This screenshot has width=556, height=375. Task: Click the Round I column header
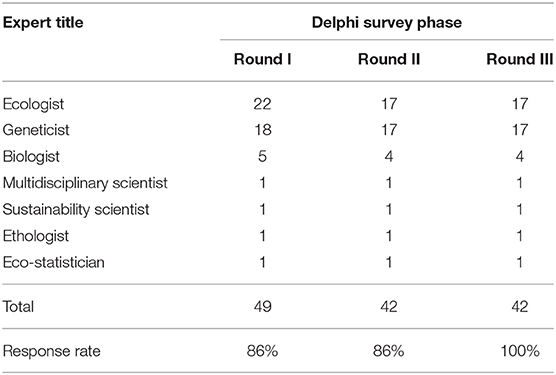click(x=262, y=59)
